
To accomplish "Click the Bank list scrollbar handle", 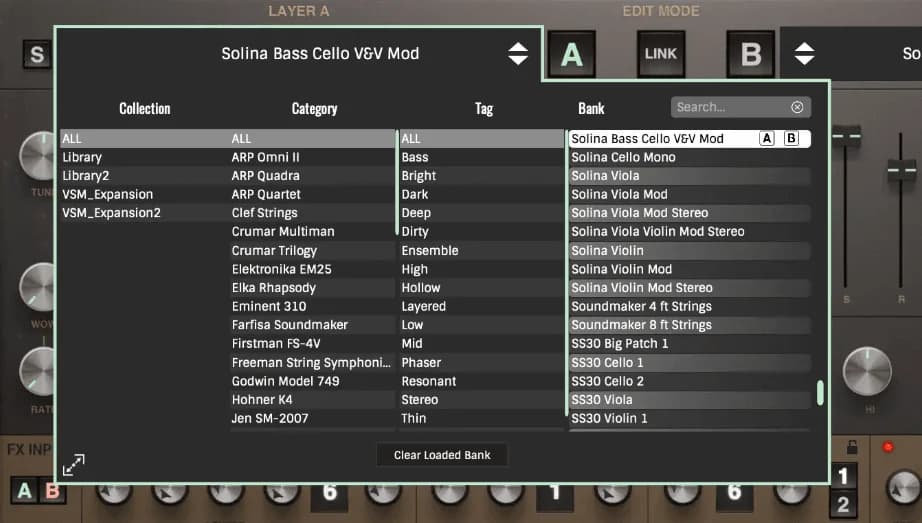I will coord(820,392).
